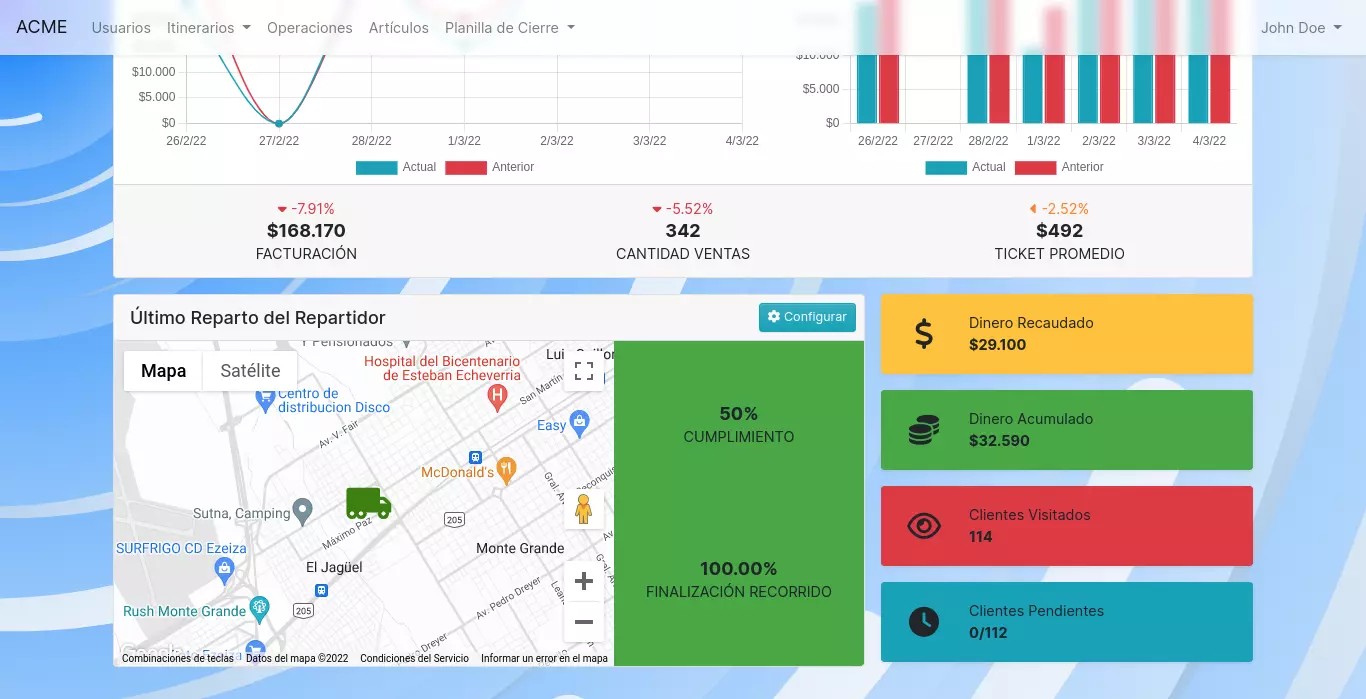Click the Hospital del Bicentenario map marker

point(497,398)
